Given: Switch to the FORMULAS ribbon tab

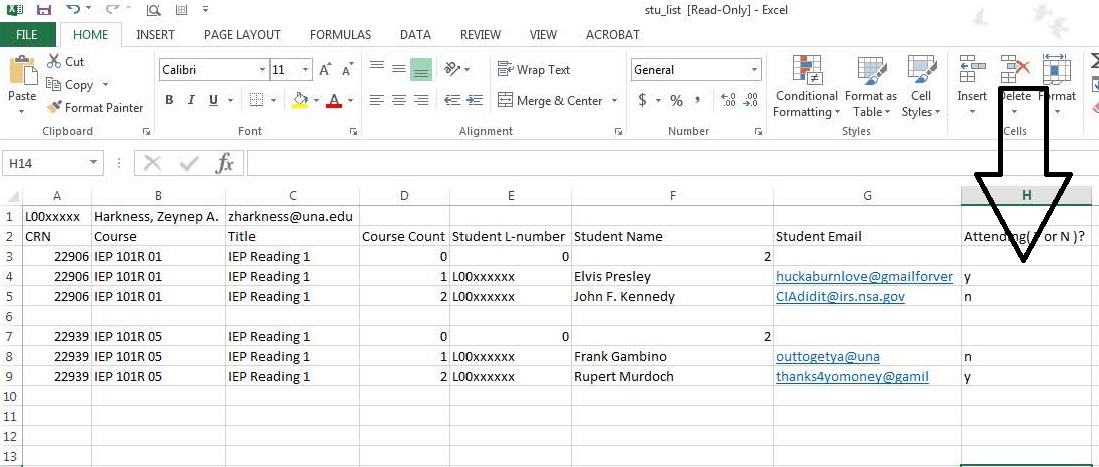Looking at the screenshot, I should [340, 35].
